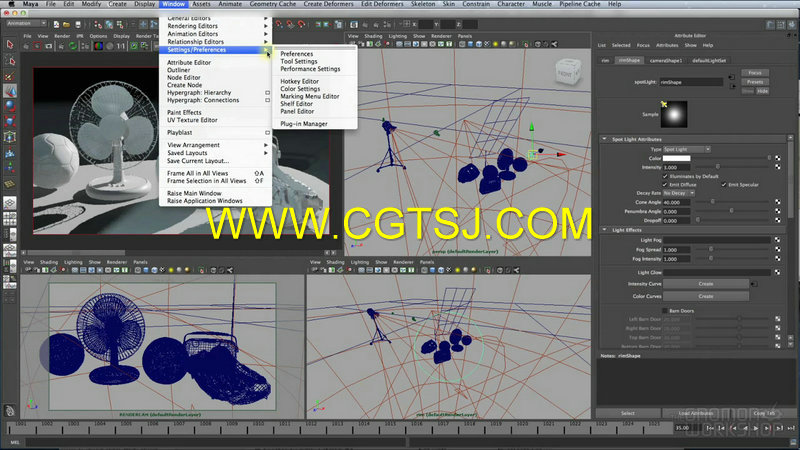
Task: Open Plug-in Manager
Action: pyautogui.click(x=304, y=123)
